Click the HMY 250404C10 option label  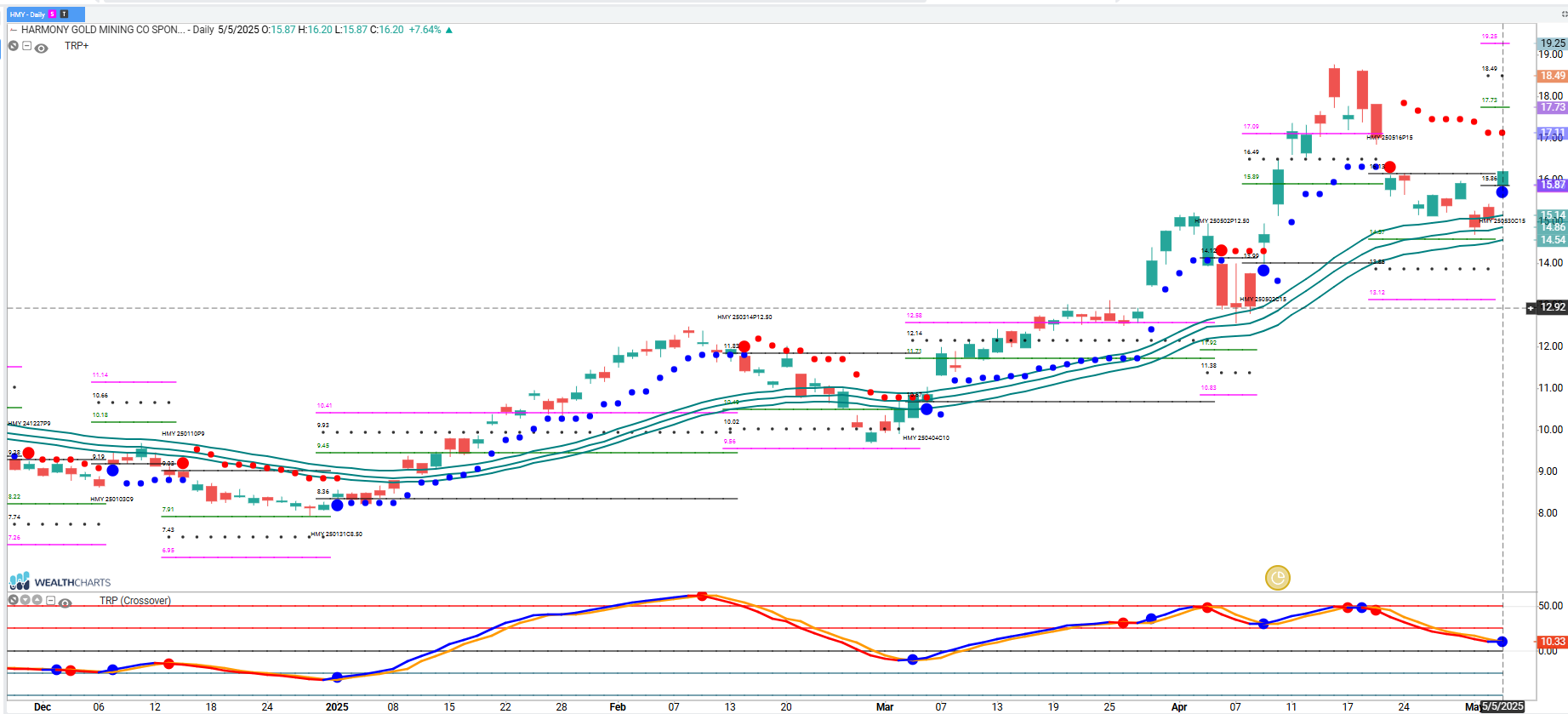point(926,437)
